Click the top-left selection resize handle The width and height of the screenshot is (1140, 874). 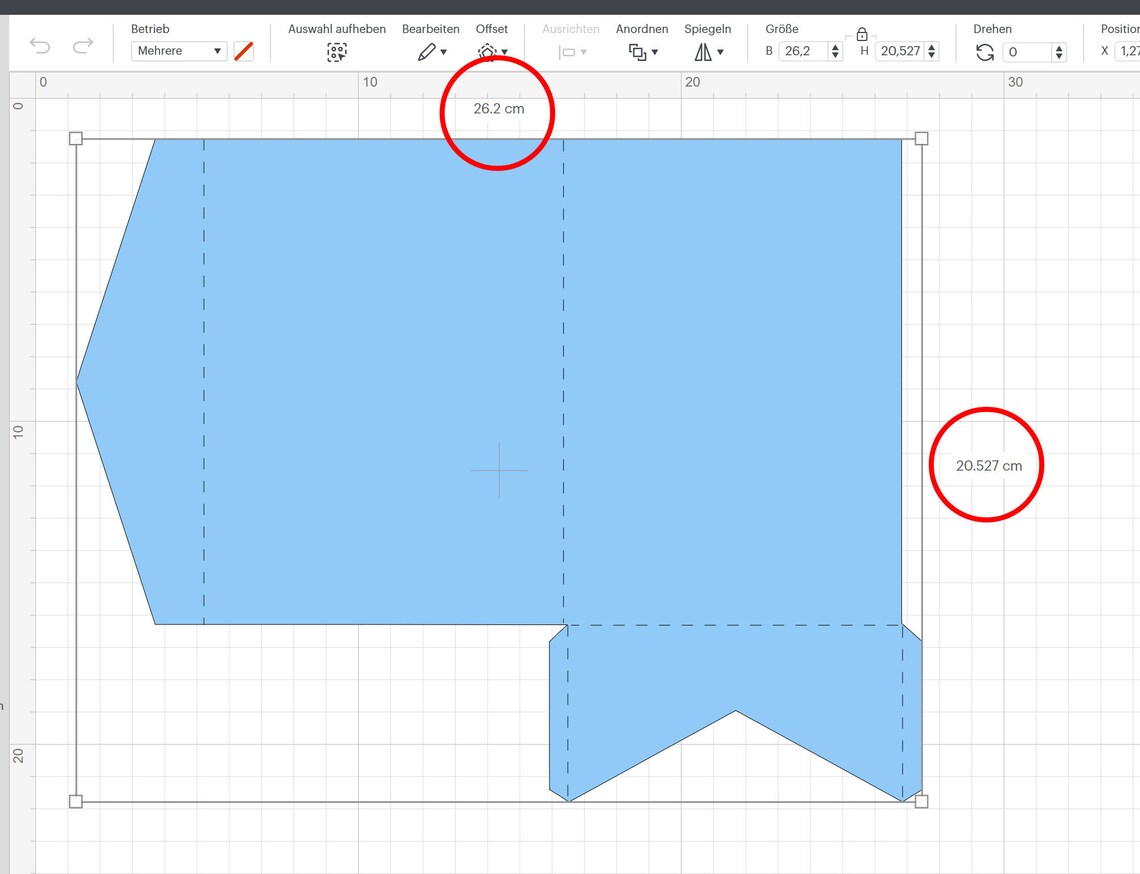76,139
